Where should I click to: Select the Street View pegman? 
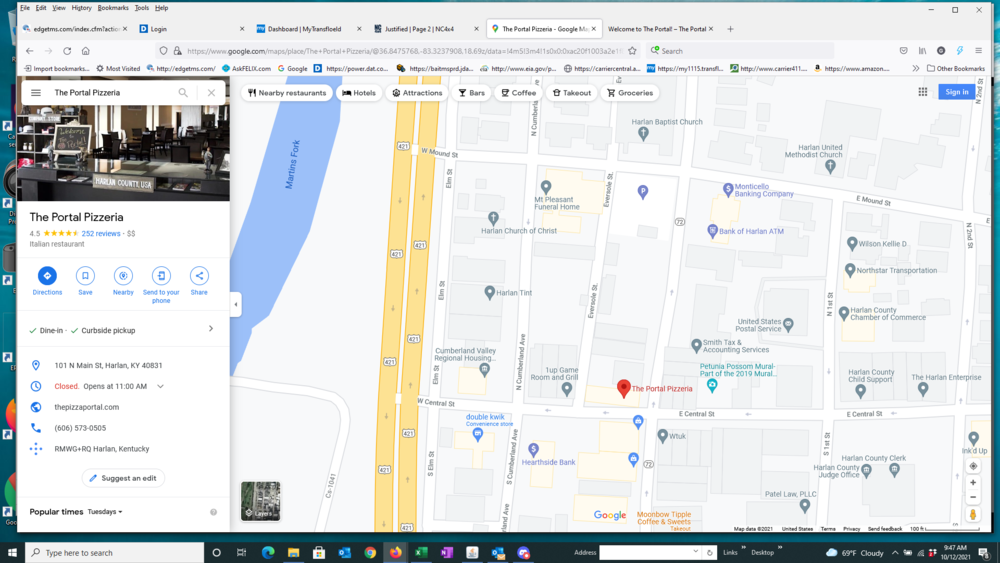tap(973, 514)
